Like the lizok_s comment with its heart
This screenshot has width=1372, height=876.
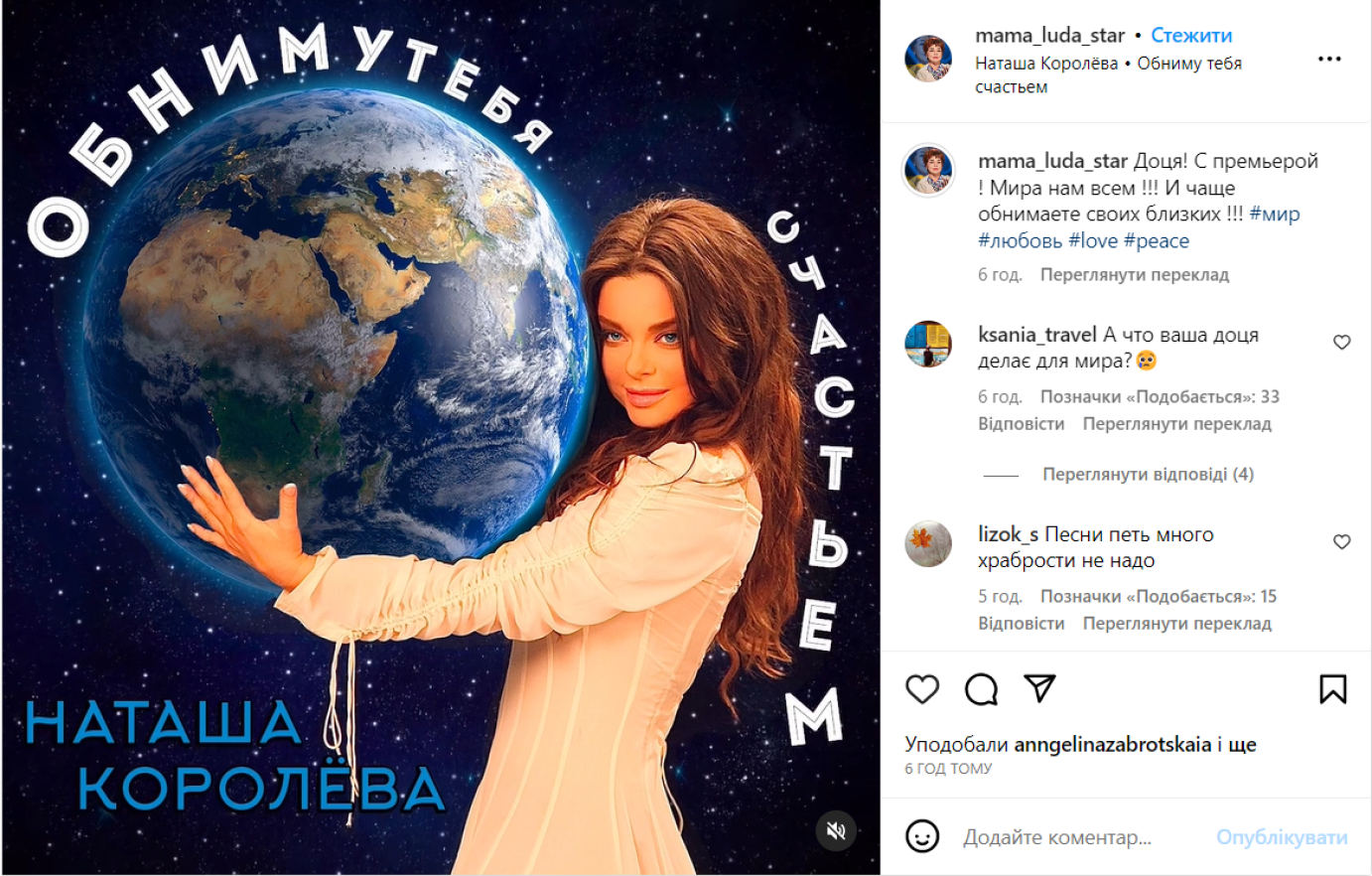tap(1341, 542)
